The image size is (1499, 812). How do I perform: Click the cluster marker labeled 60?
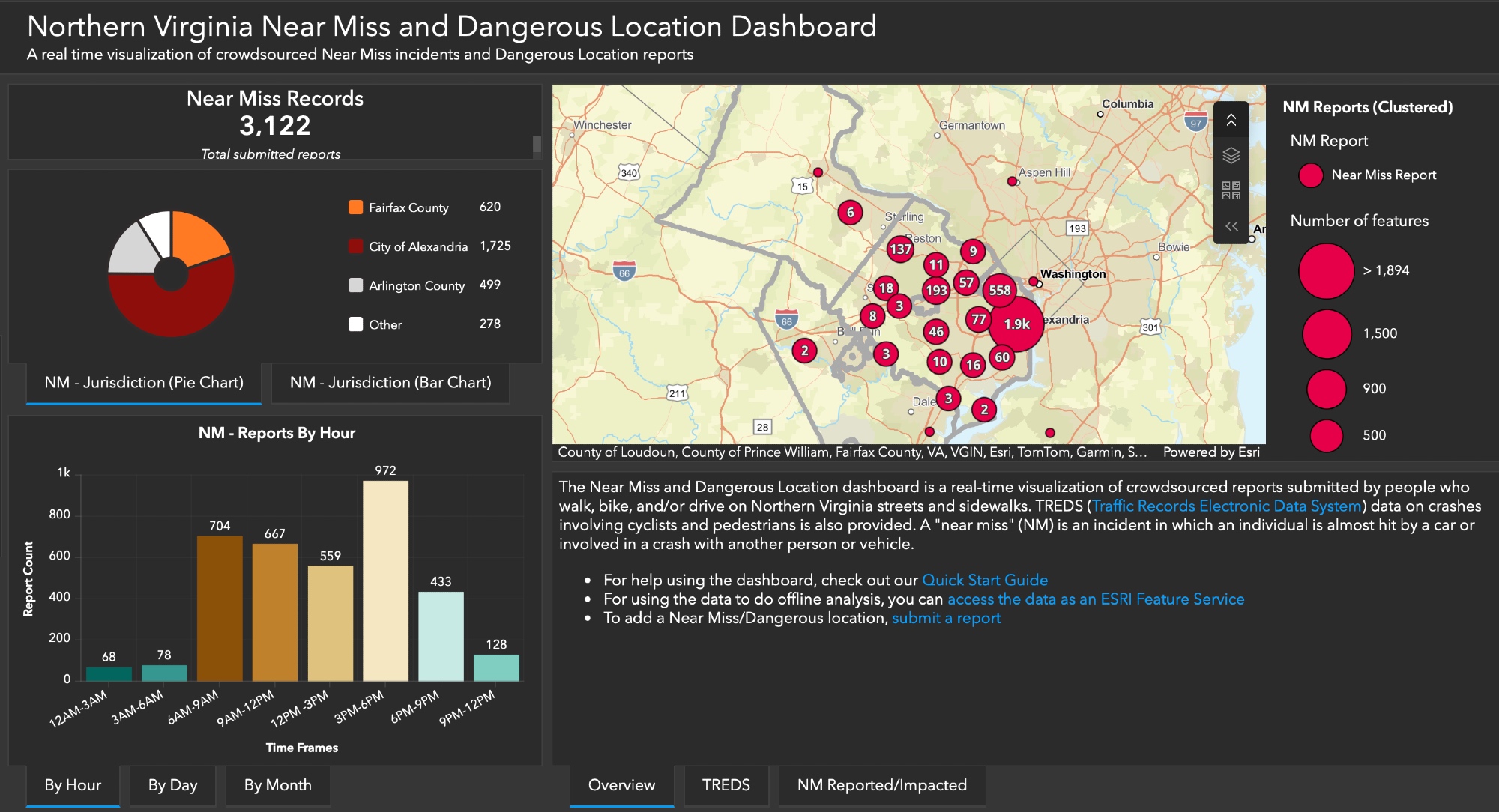(x=1002, y=357)
